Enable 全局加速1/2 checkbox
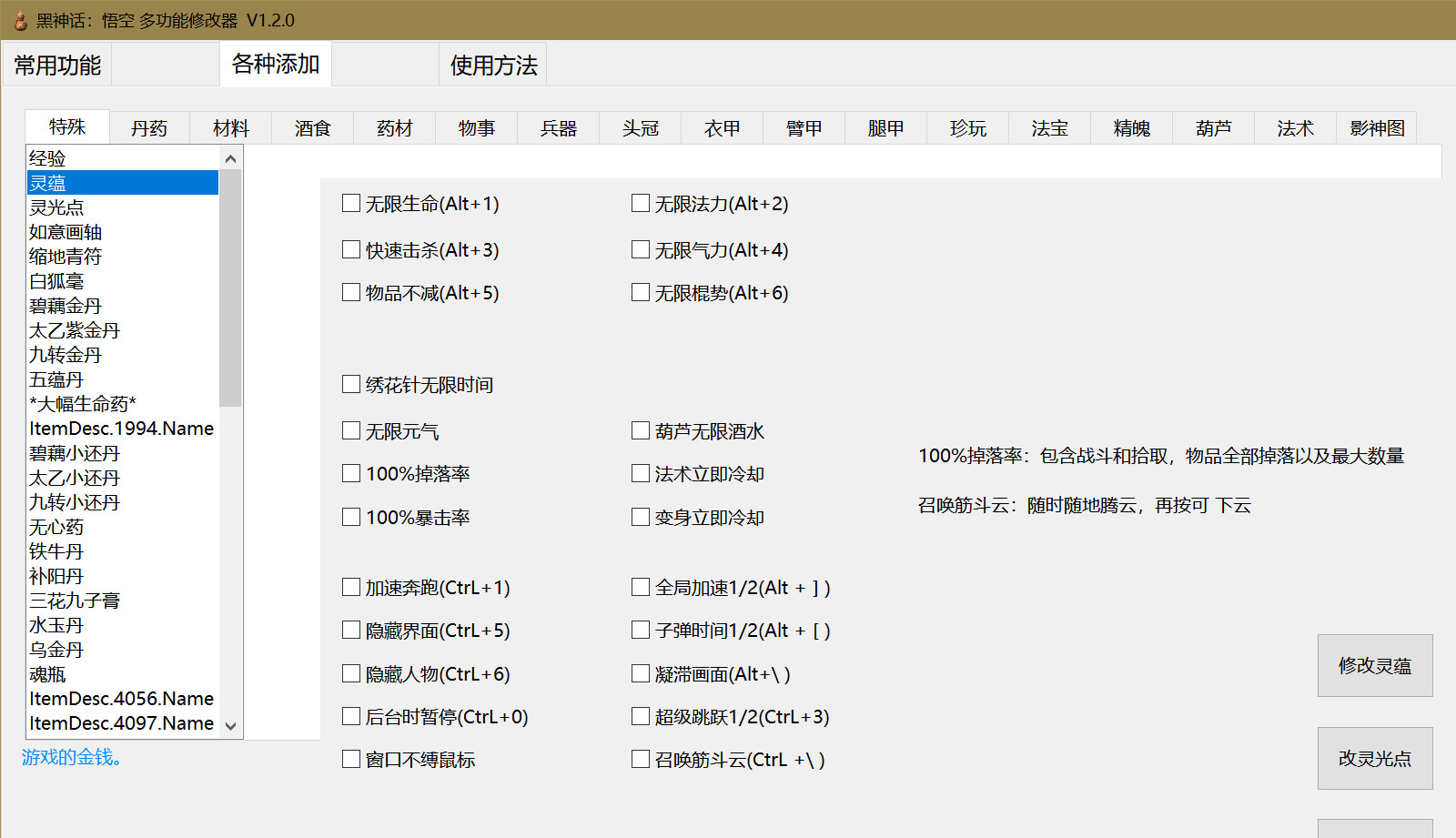This screenshot has height=838, width=1456. pos(641,587)
